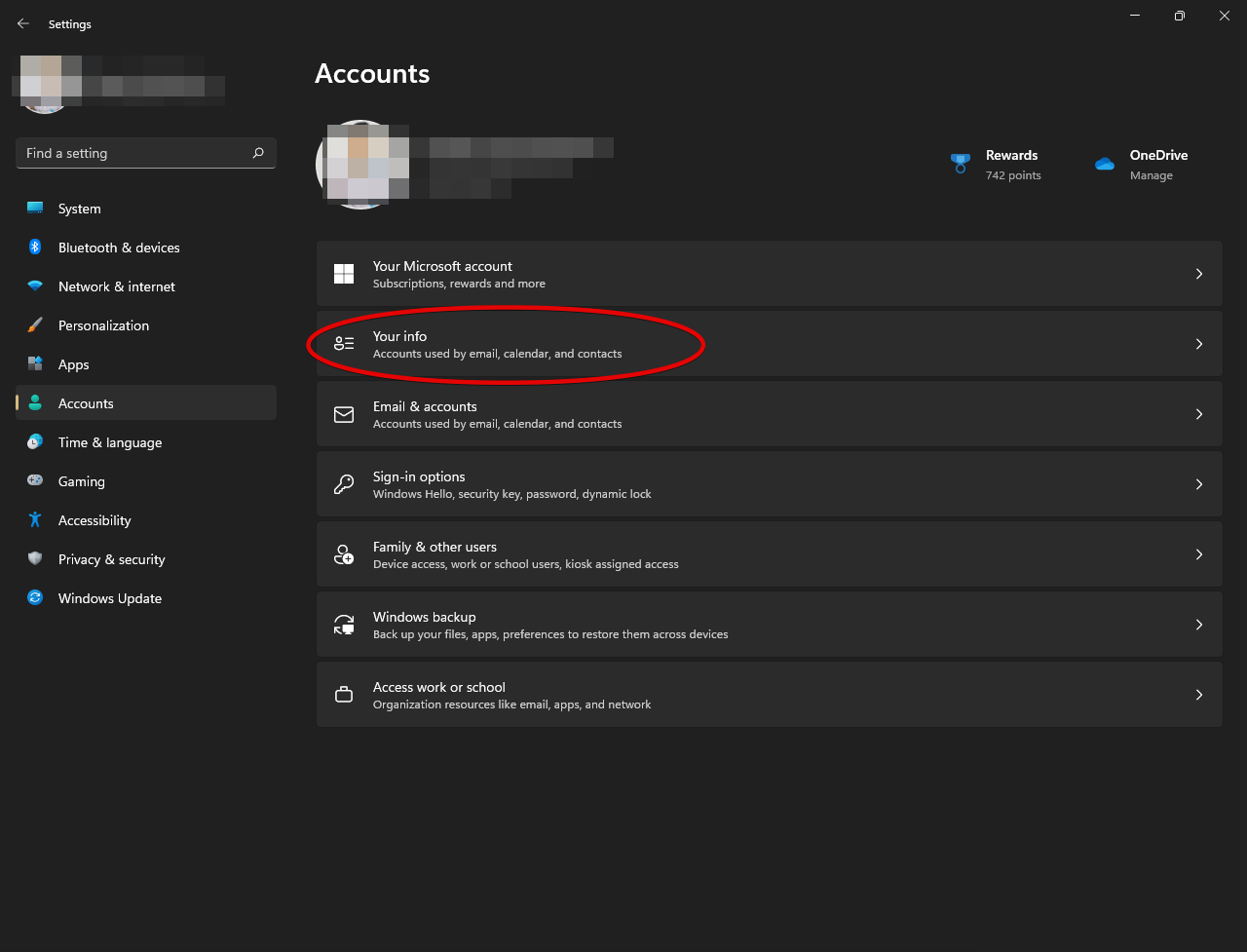1247x952 pixels.
Task: Open Gaming settings section
Action: (x=146, y=481)
